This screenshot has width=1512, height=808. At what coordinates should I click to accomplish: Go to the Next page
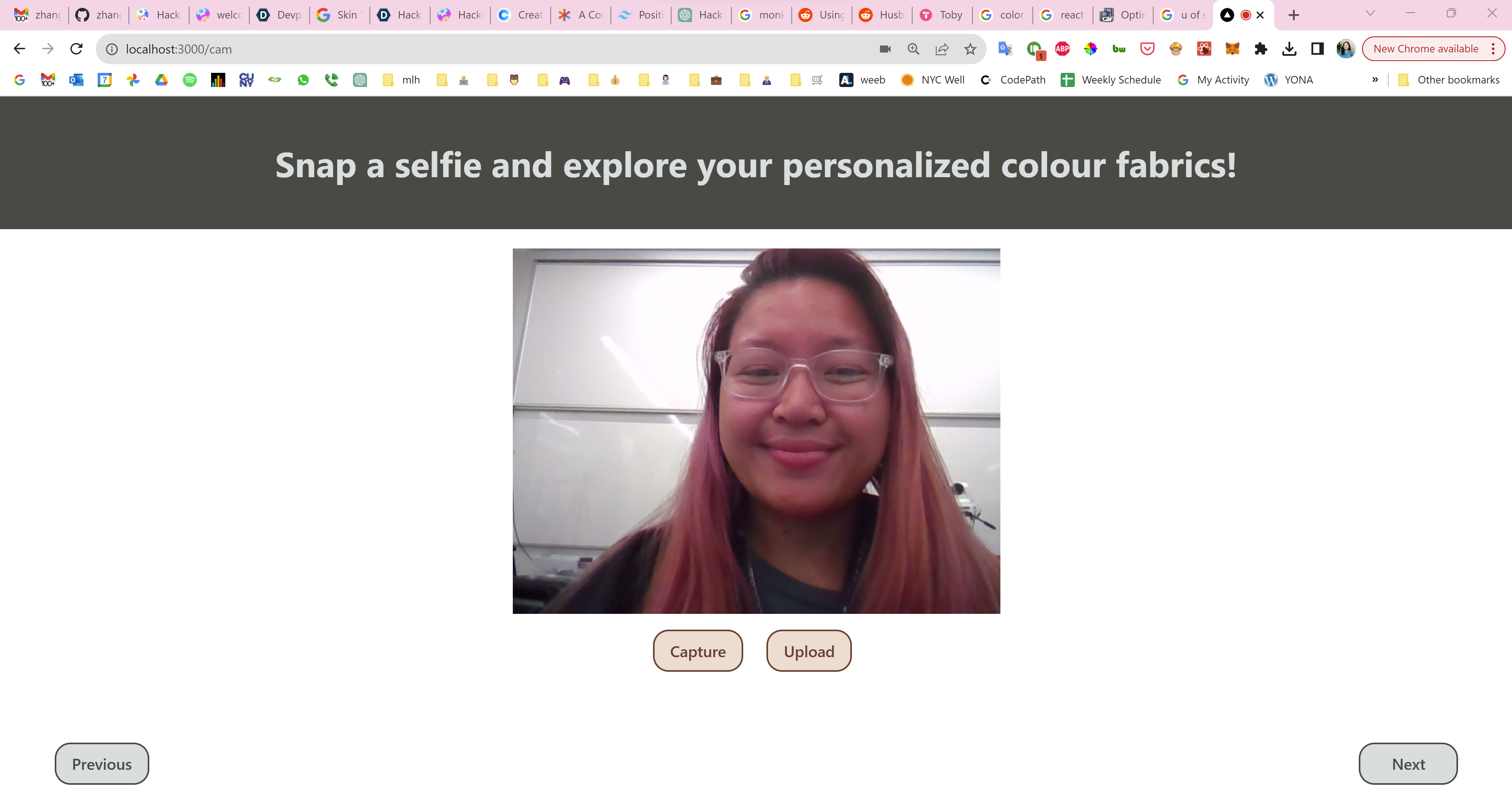point(1408,764)
